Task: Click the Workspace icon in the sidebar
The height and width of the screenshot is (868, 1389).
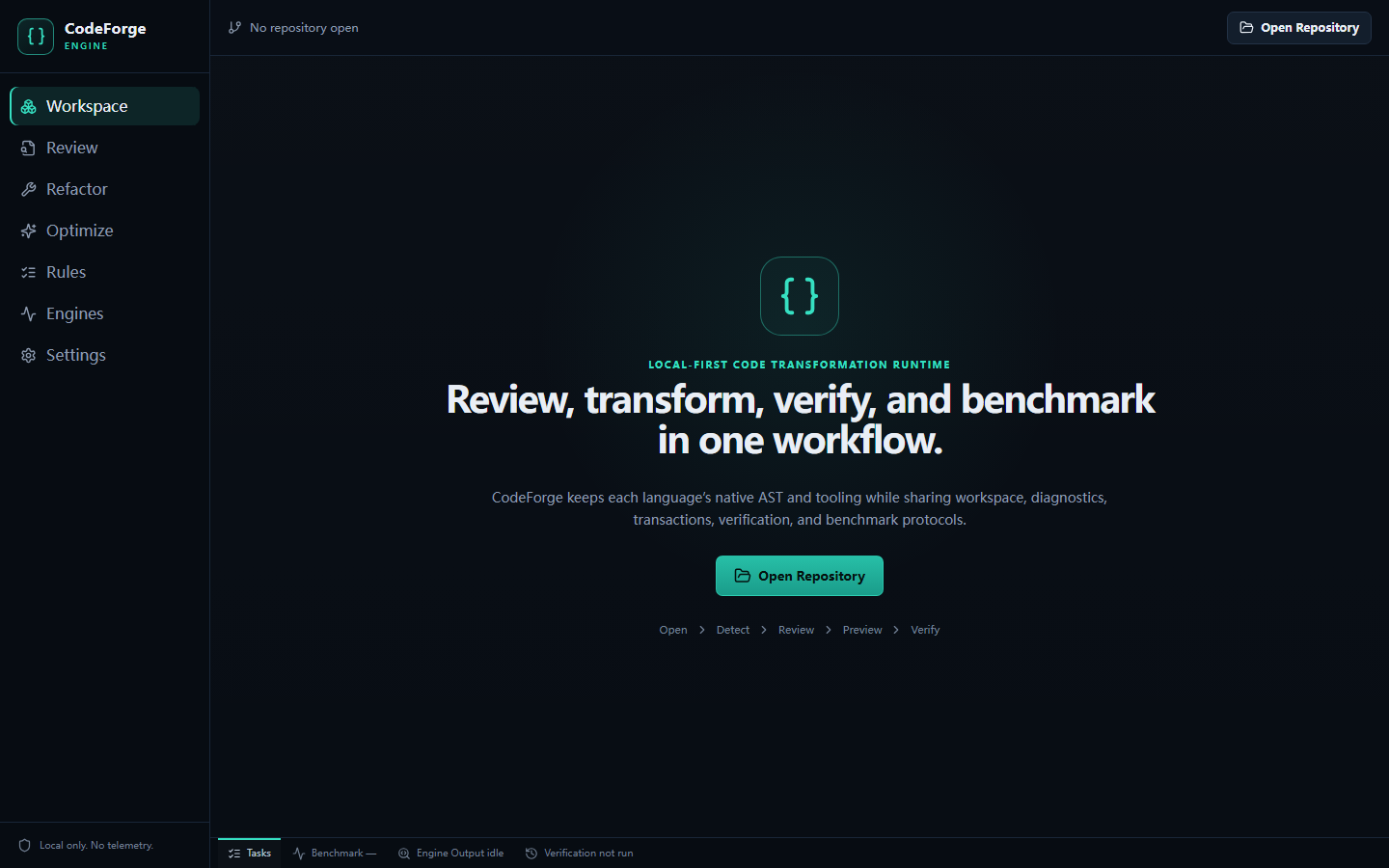Action: pos(29,106)
